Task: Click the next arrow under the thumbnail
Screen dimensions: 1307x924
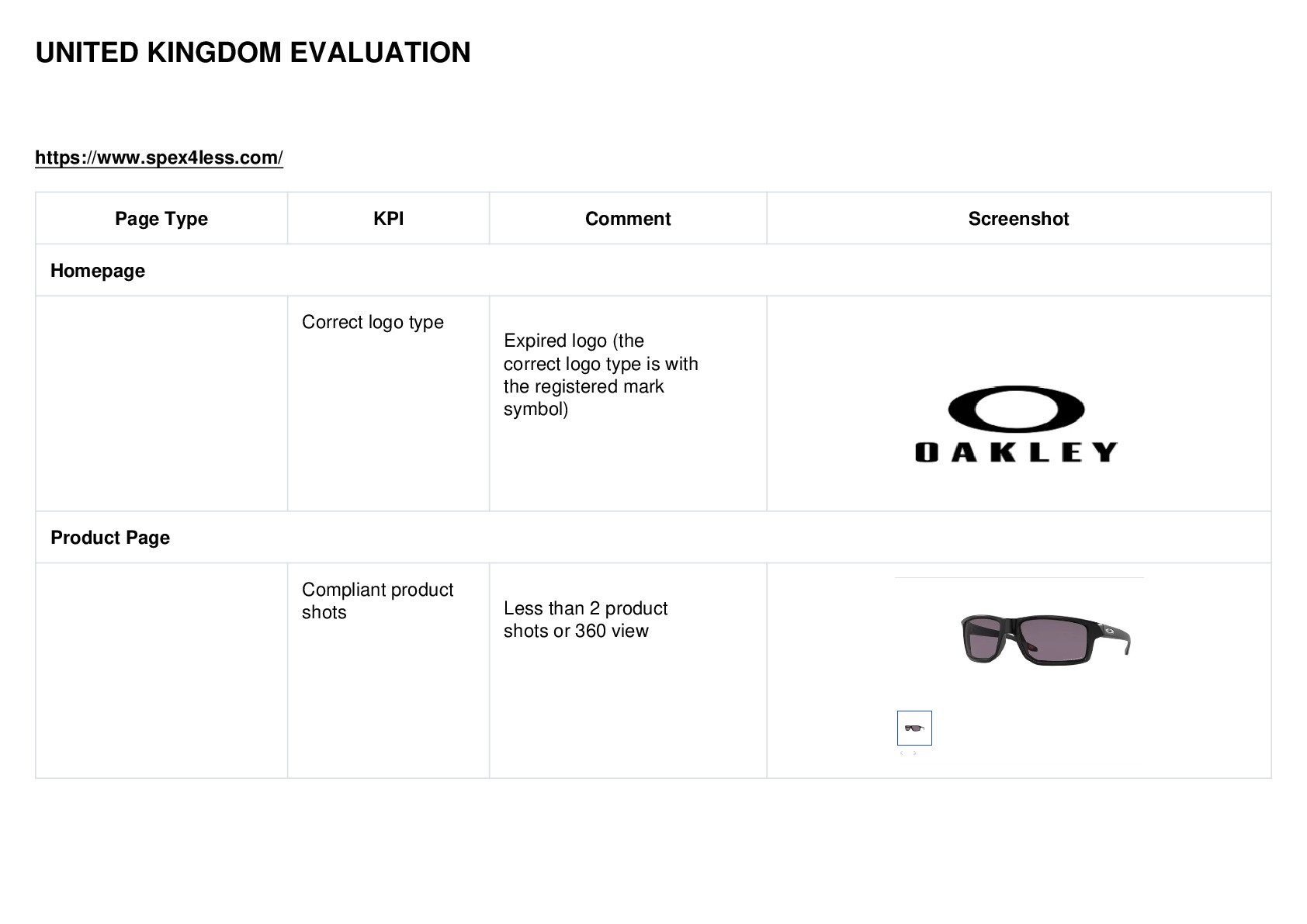Action: [x=915, y=753]
